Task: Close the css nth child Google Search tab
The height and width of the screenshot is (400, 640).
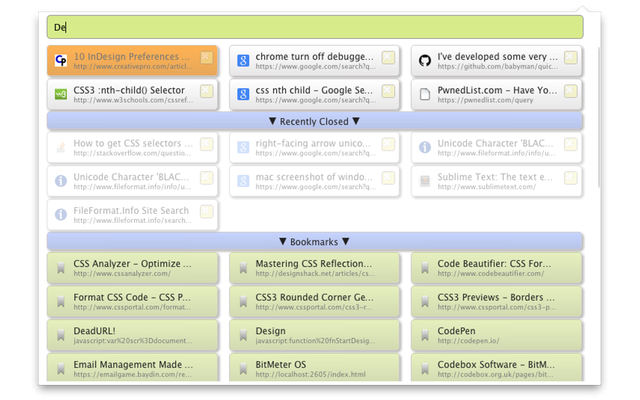Action: pos(388,91)
